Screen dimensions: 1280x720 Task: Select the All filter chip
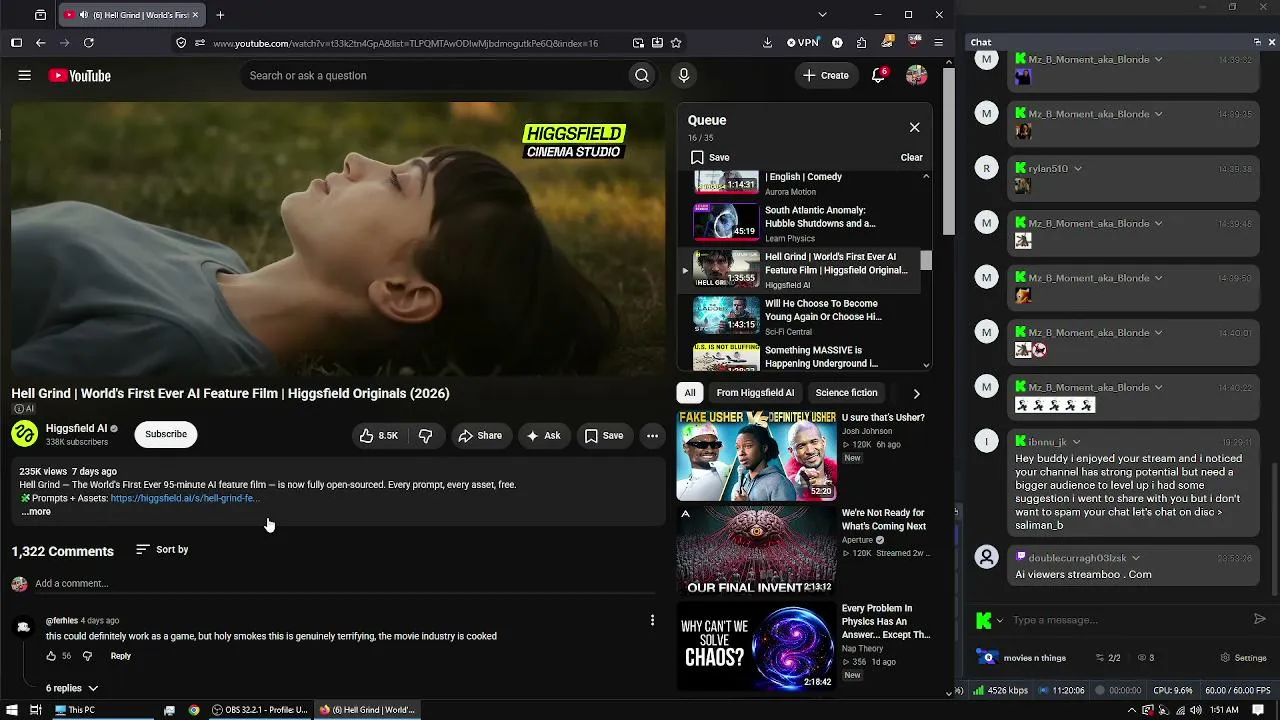click(690, 393)
